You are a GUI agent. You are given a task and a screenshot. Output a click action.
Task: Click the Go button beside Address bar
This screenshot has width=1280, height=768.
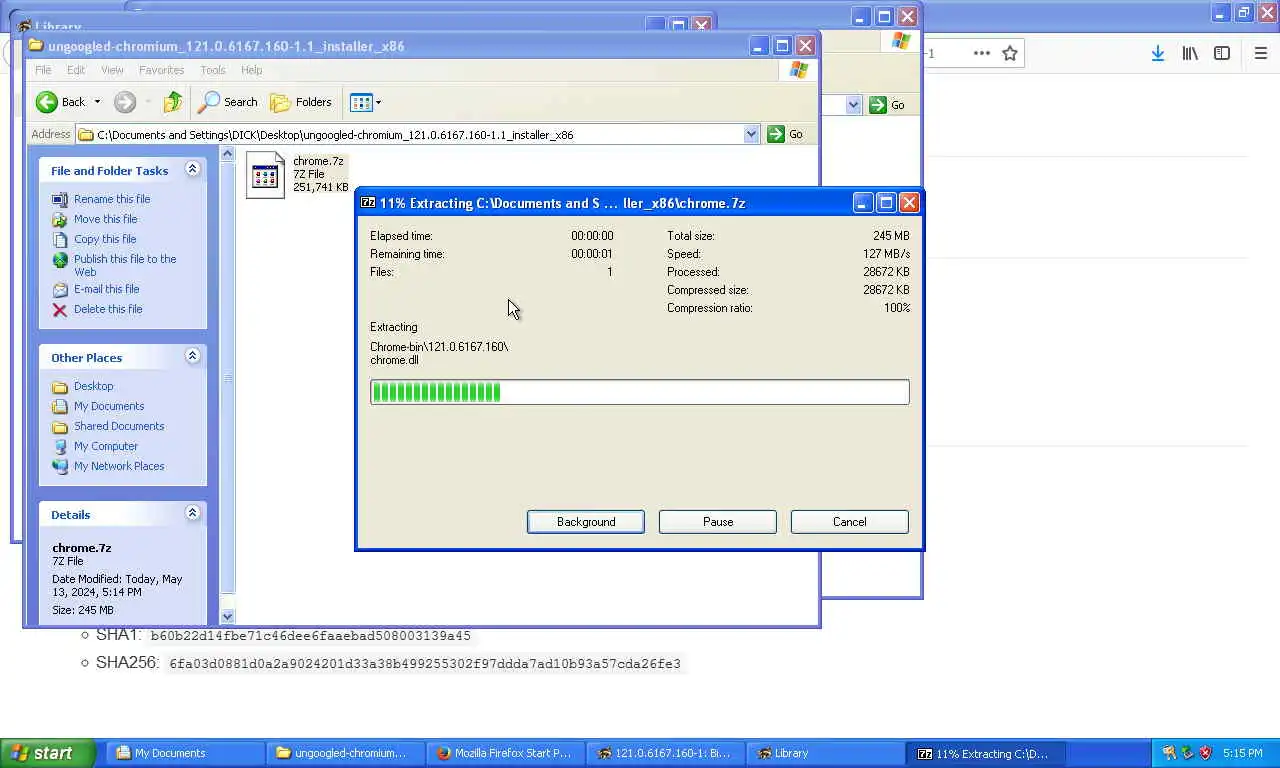786,134
